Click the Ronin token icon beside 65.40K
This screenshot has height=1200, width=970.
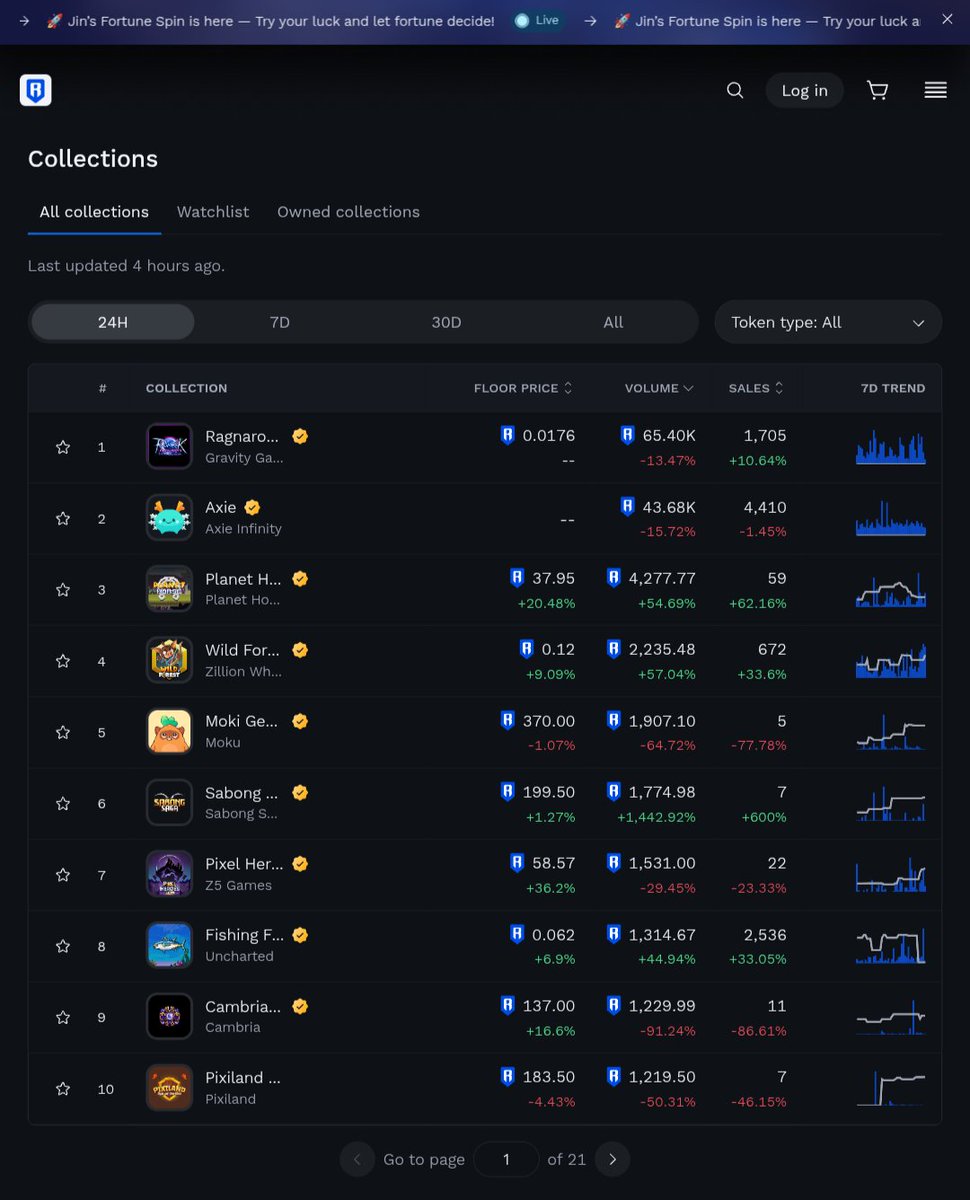click(627, 435)
